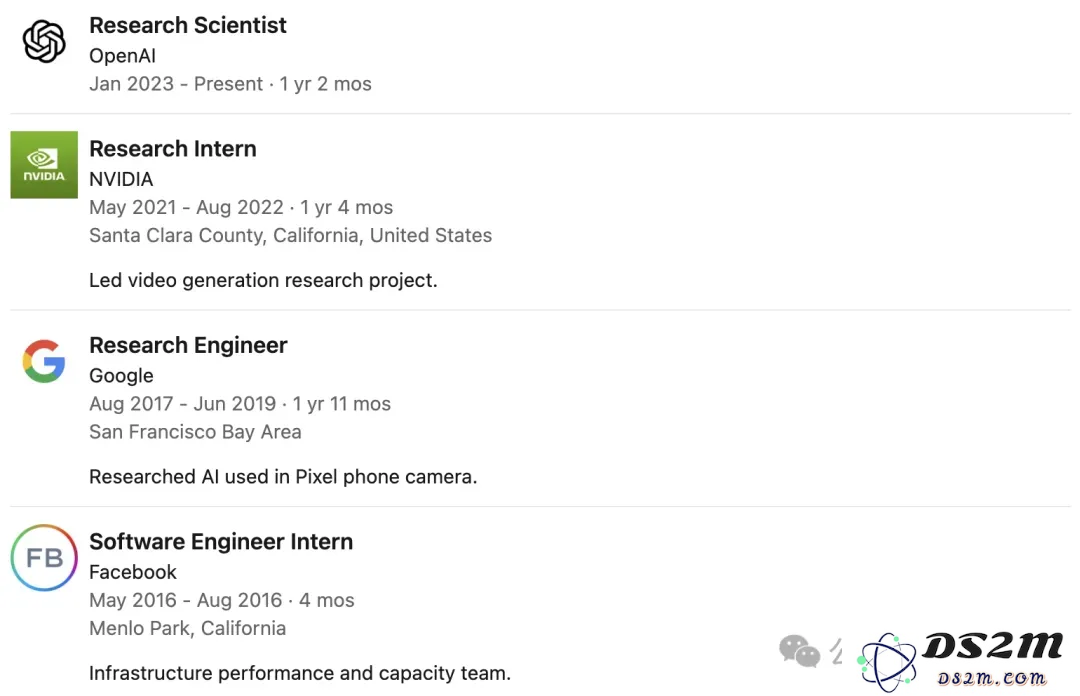Click the ds2m.com watermark text
This screenshot has height=696, width=1080.
tap(992, 678)
